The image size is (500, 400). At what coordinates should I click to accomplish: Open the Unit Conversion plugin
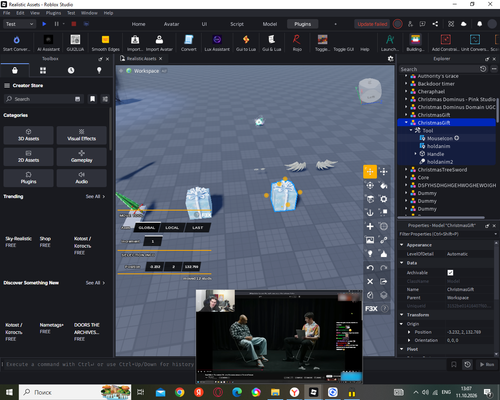(475, 43)
